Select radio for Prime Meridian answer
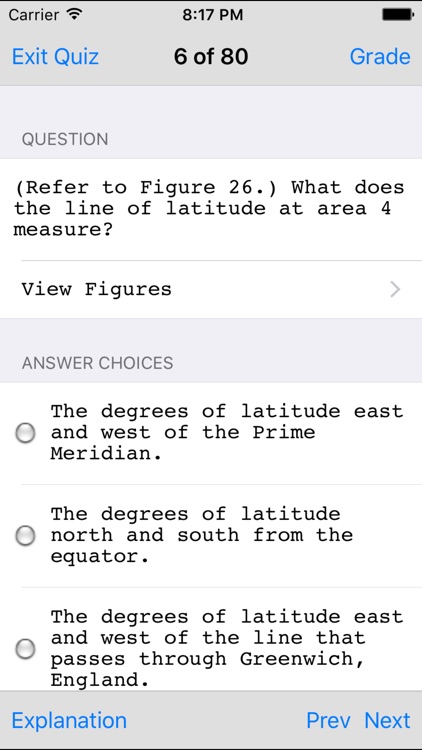This screenshot has height=750, width=422. (x=25, y=433)
